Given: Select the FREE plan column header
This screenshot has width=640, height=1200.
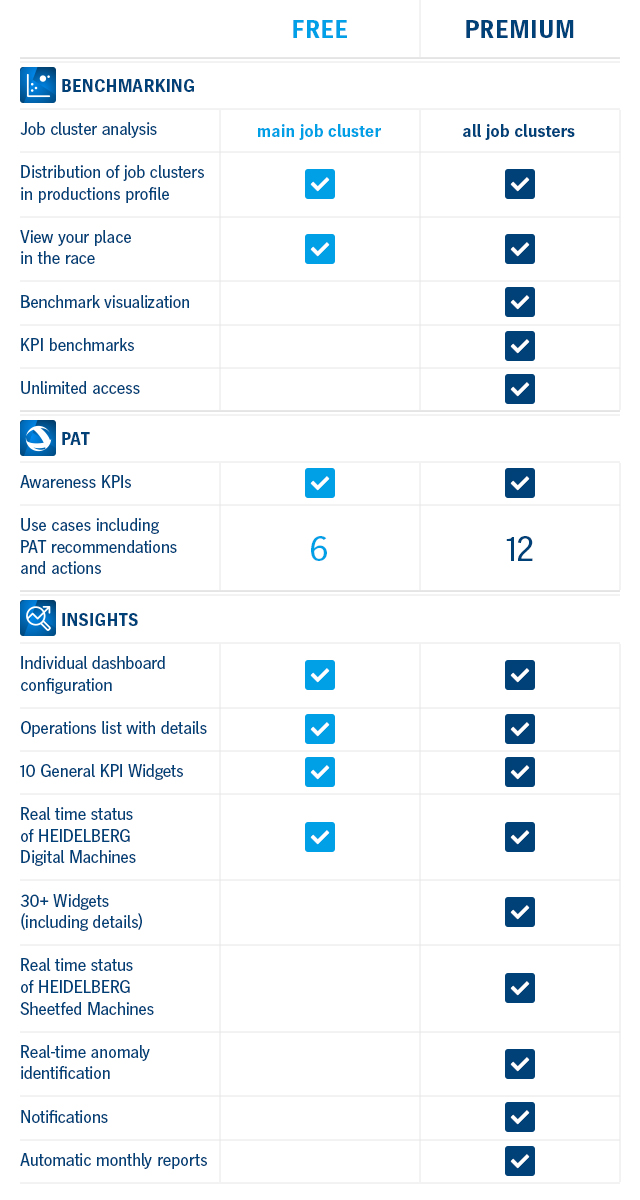Looking at the screenshot, I should [320, 30].
